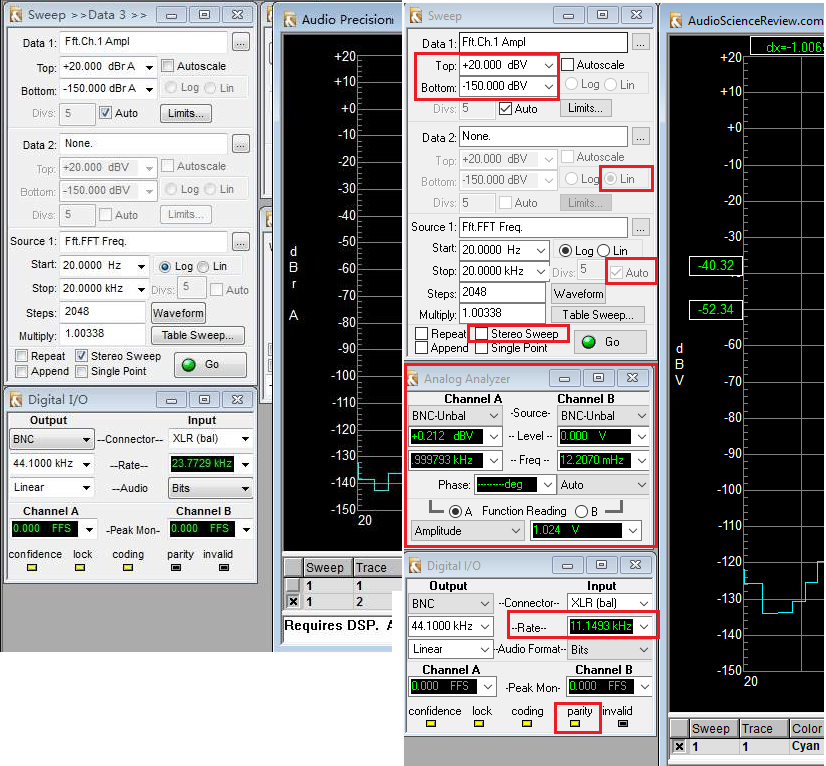Screen dimensions: 826x766
Task: Uncheck Stereo Sweep in Sweep >>Data 3 >> window
Action: [x=81, y=356]
